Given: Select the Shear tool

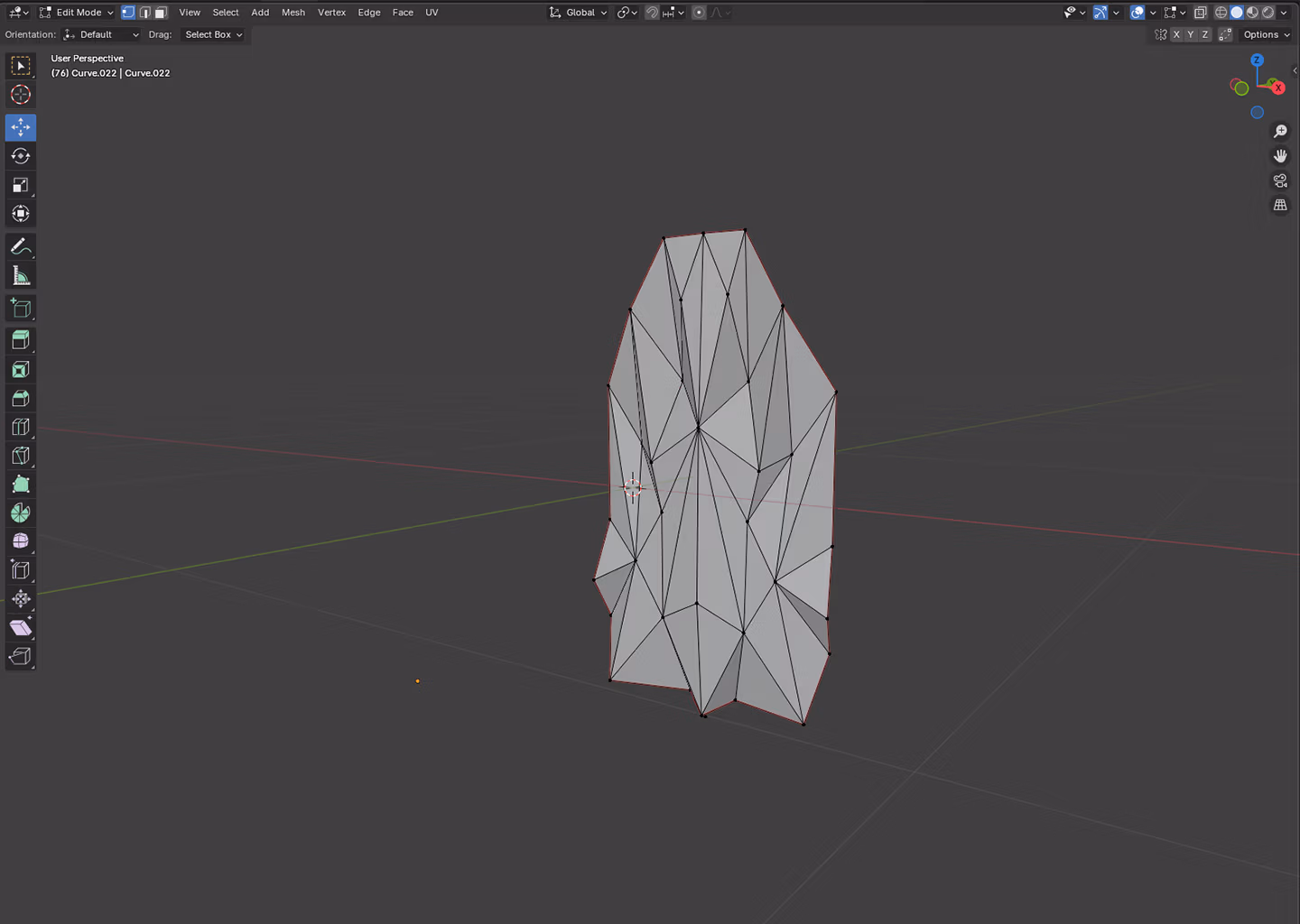Looking at the screenshot, I should point(21,628).
